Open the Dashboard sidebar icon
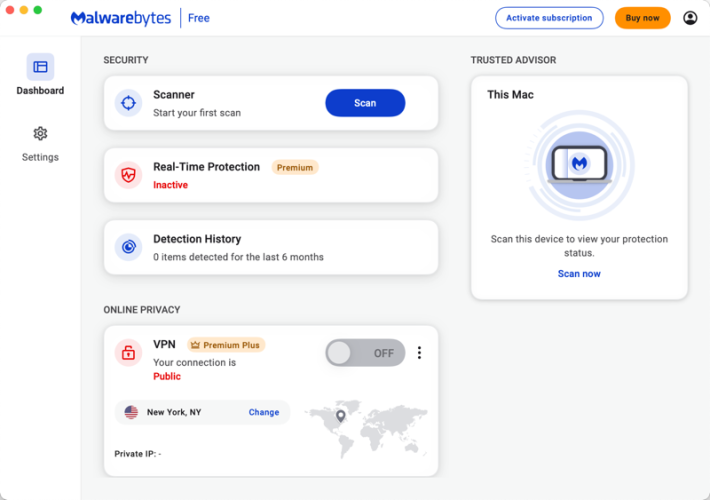Image resolution: width=710 pixels, height=500 pixels. (40, 67)
